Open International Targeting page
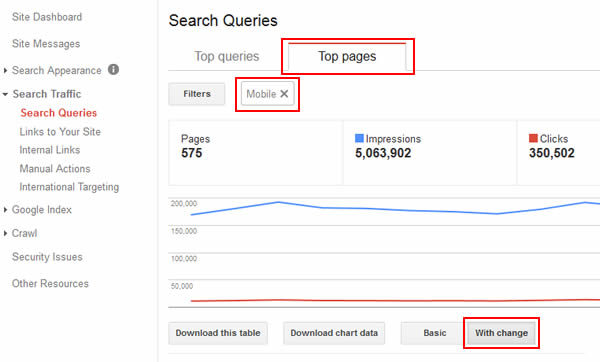The height and width of the screenshot is (362, 600). pos(69,187)
